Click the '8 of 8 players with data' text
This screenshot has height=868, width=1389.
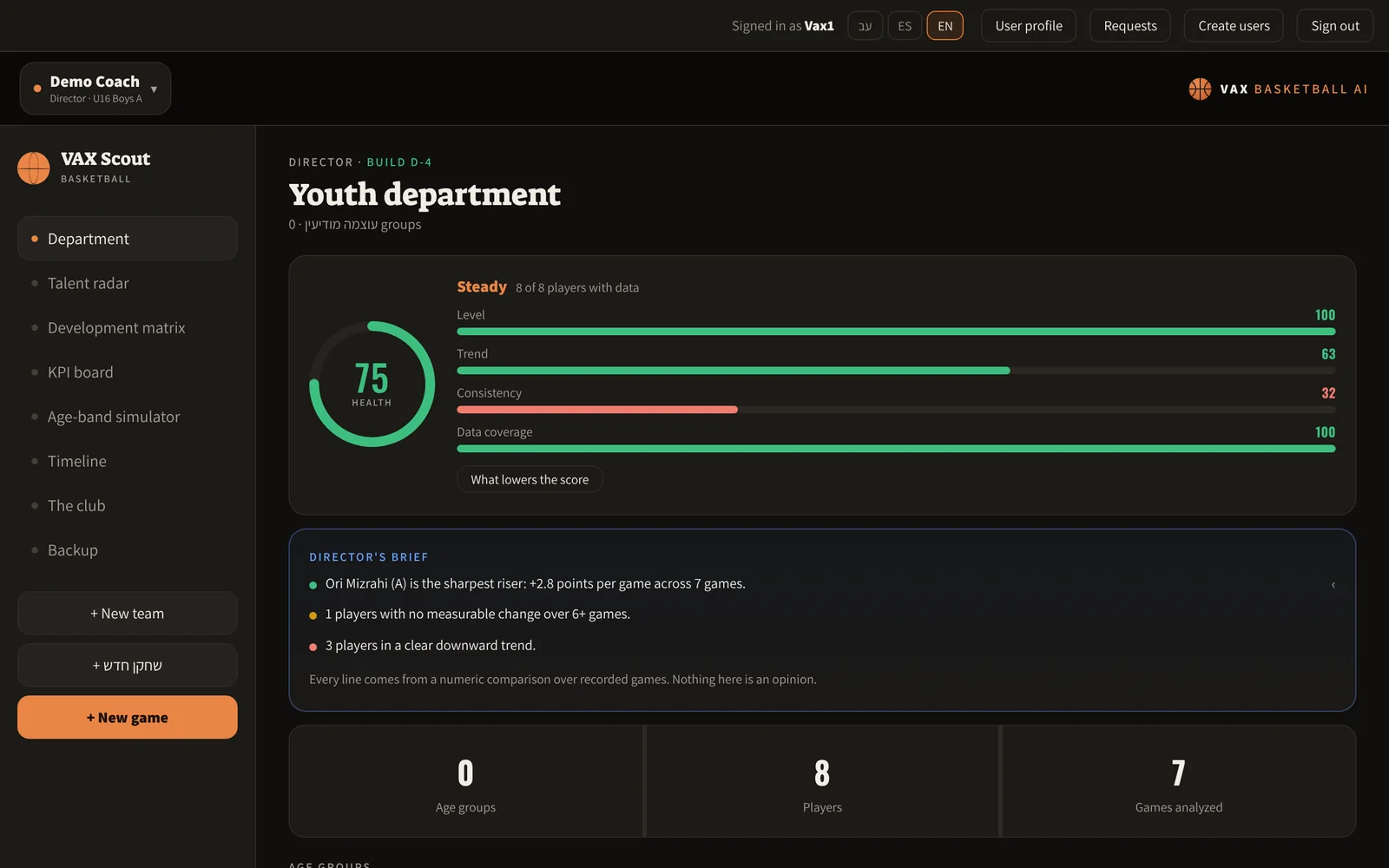pyautogui.click(x=577, y=288)
